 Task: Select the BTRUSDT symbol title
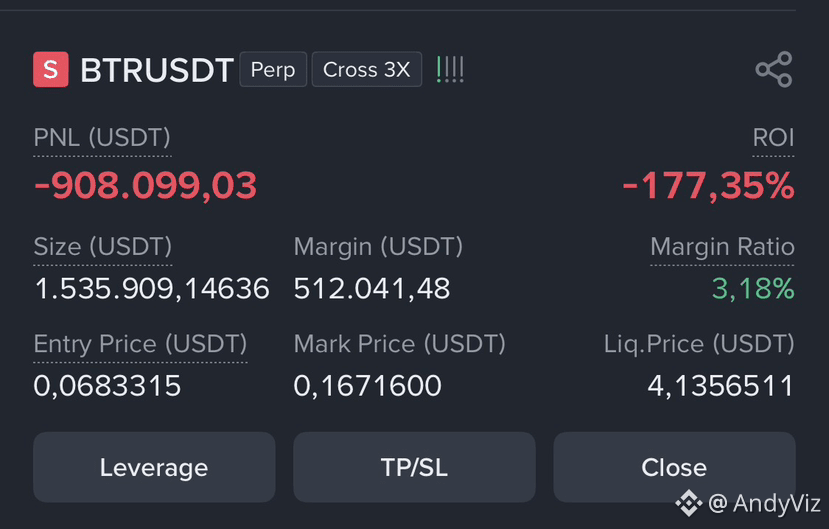tap(156, 70)
